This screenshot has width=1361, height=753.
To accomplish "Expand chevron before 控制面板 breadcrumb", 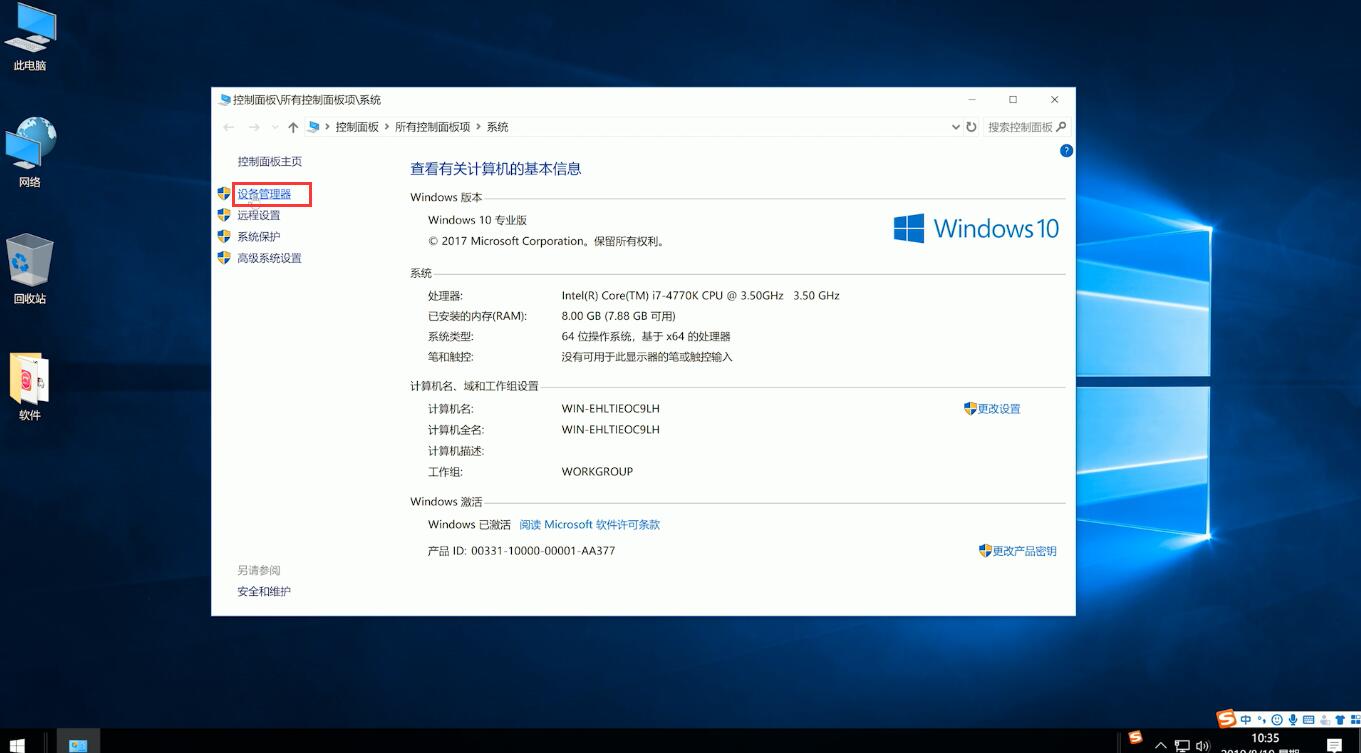I will (x=328, y=127).
